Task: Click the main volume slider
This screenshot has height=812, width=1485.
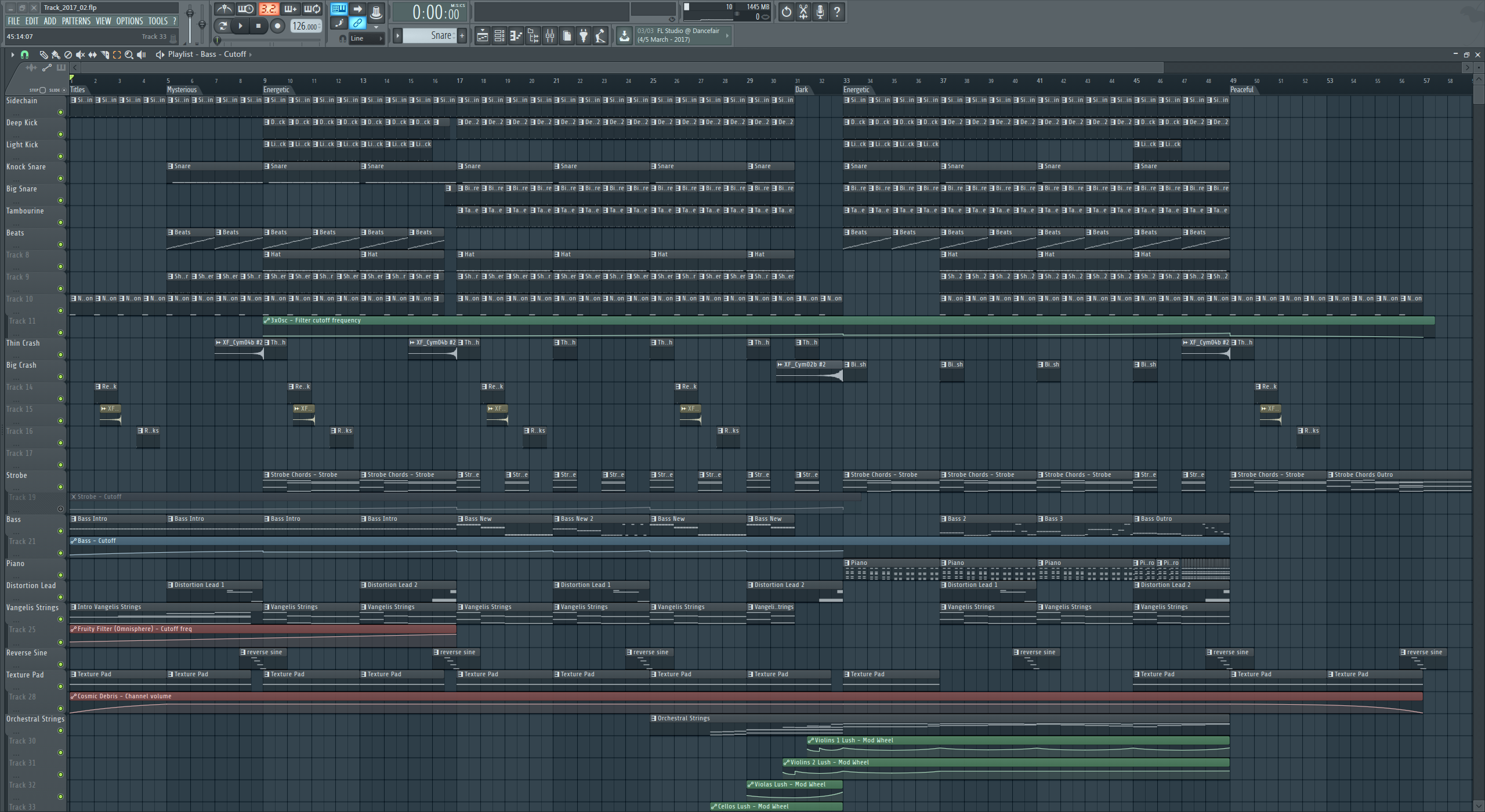Action: 190,14
